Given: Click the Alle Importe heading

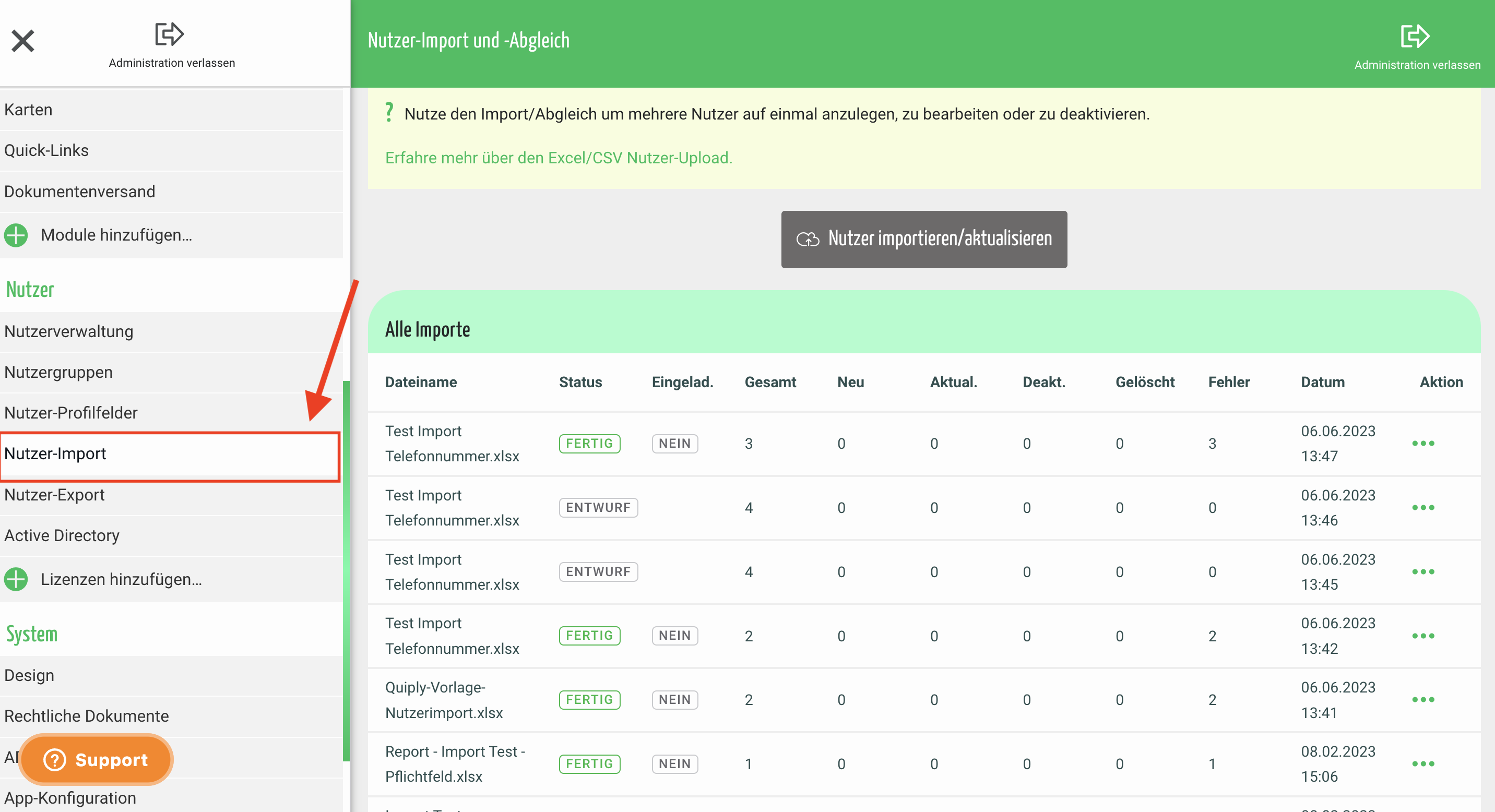Looking at the screenshot, I should click(428, 329).
